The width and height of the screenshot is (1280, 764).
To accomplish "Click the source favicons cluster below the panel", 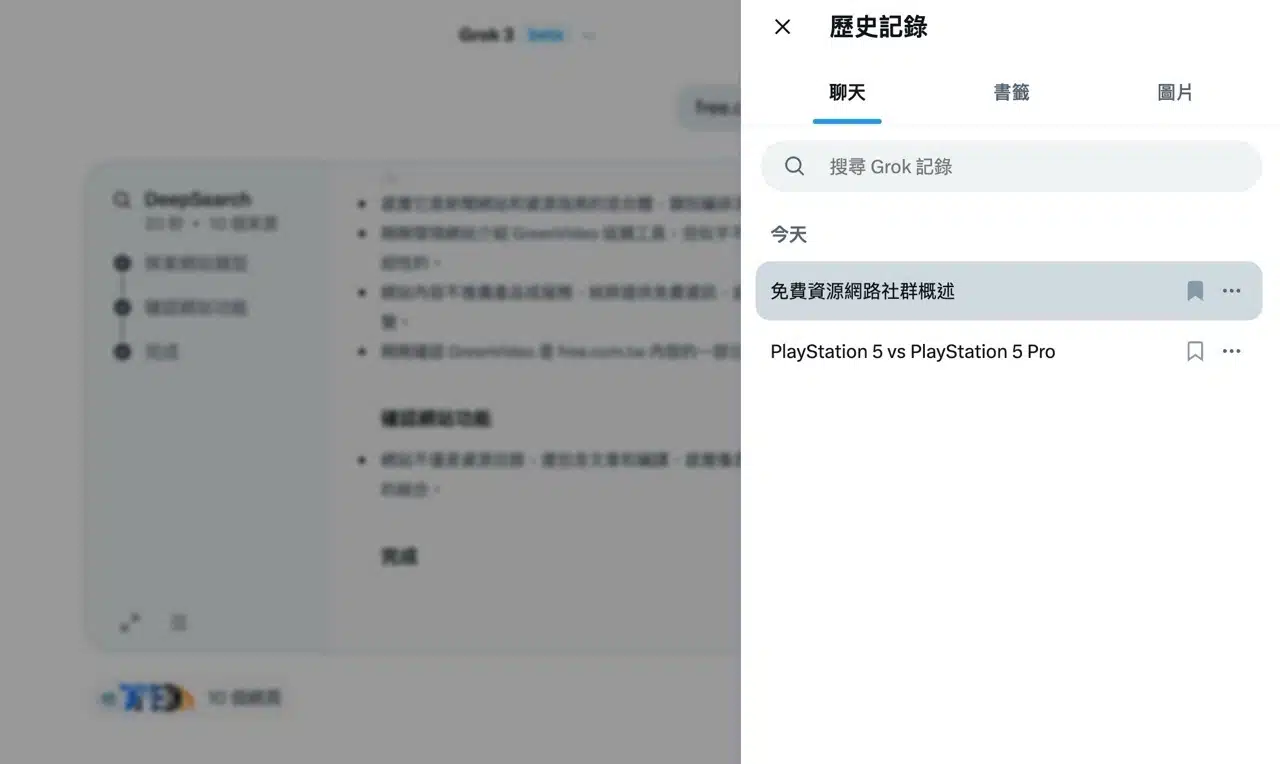I will (147, 698).
